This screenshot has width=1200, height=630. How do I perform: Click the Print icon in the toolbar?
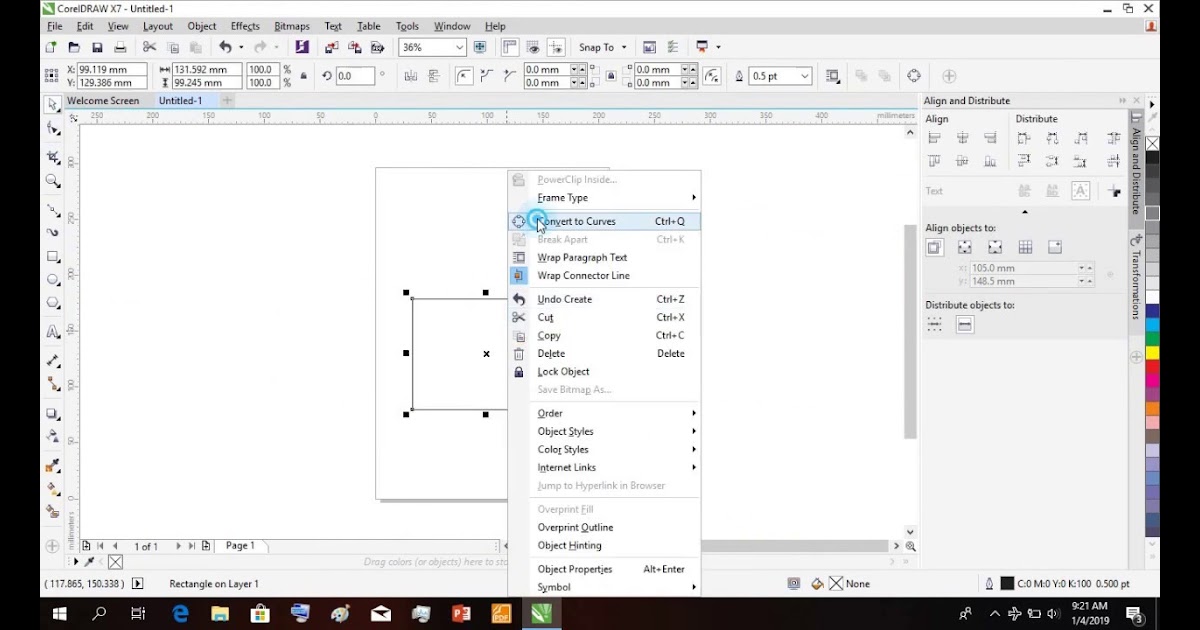(120, 47)
